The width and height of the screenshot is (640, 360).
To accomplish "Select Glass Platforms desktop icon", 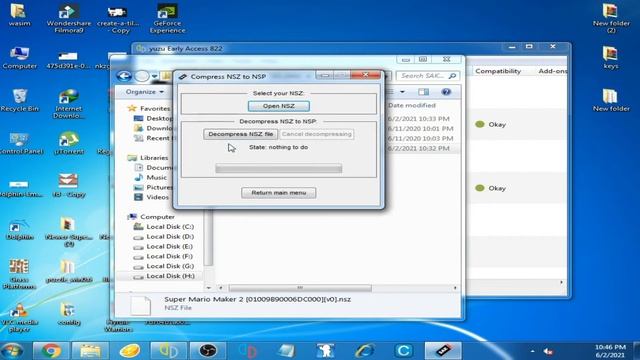I will [19, 274].
